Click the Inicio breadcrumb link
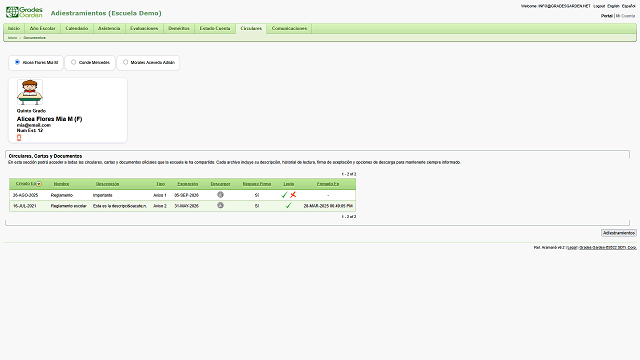Screen dimensions: 640x360 pyautogui.click(x=13, y=38)
